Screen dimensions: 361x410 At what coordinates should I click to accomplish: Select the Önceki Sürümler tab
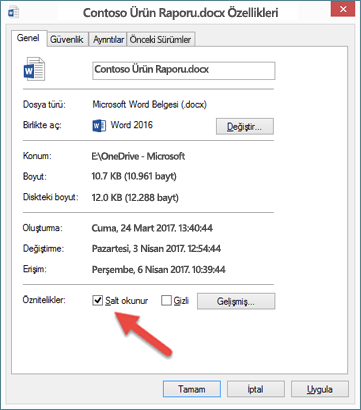point(160,39)
